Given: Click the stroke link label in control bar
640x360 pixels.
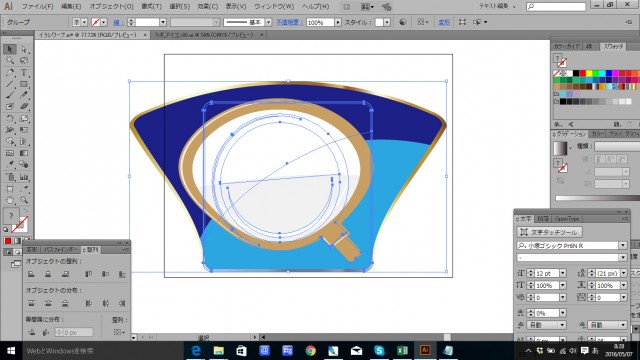Looking at the screenshot, I should coord(118,22).
